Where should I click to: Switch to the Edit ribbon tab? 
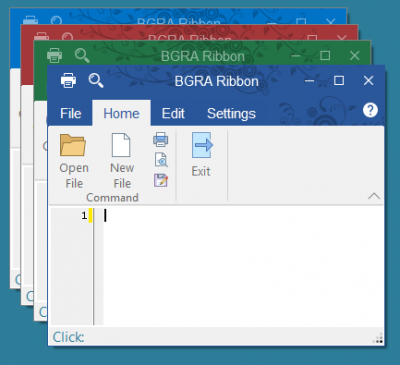click(x=173, y=114)
